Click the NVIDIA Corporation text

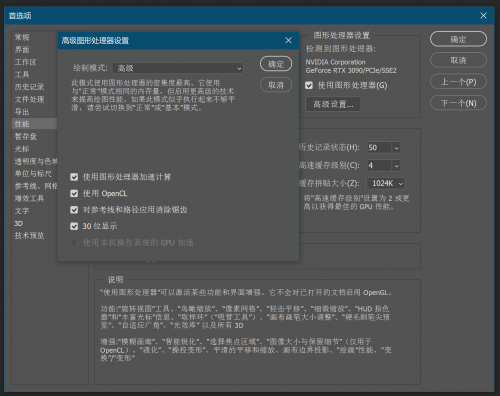click(335, 62)
